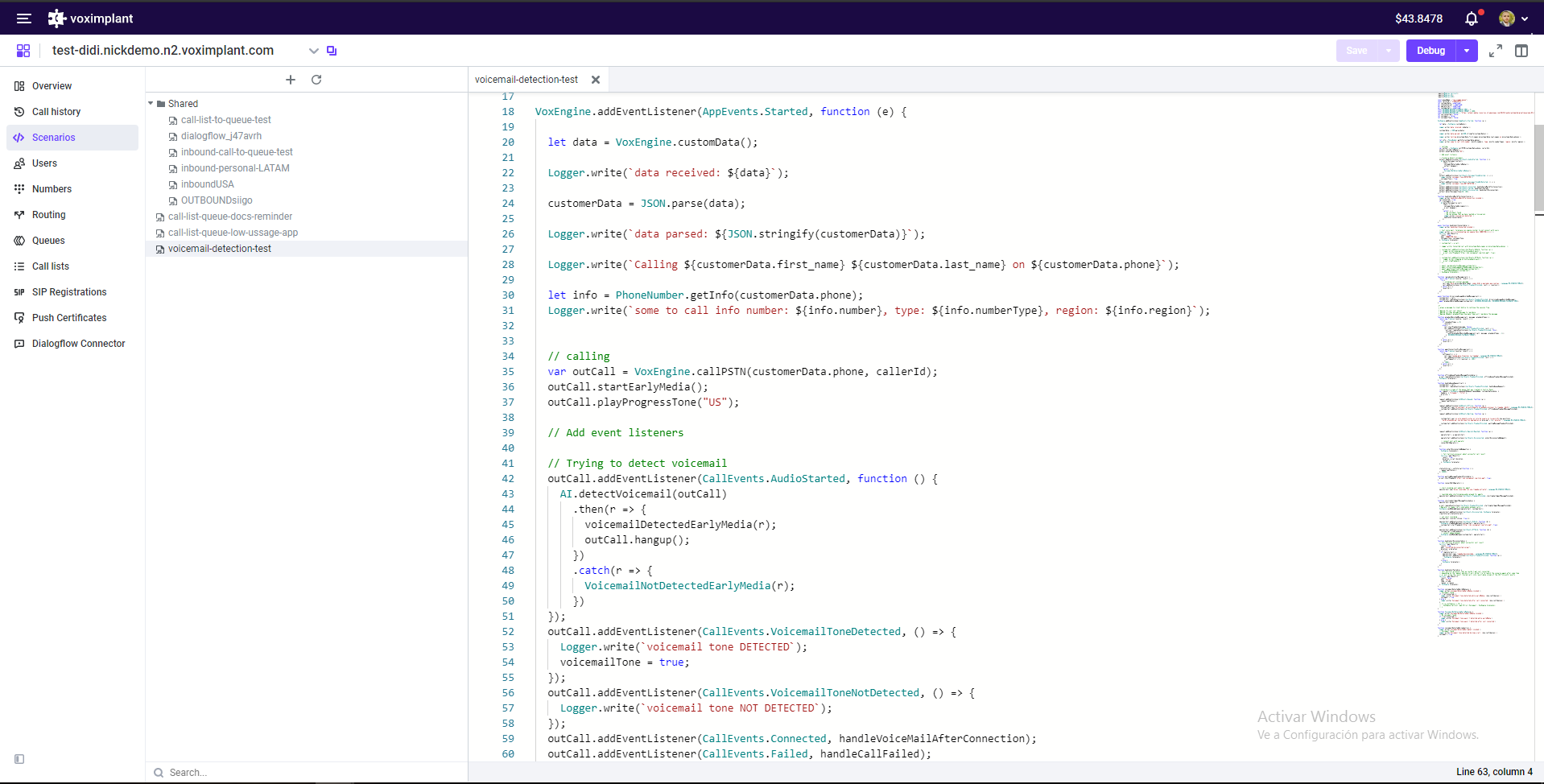Open inbound-personal-LATAM scenario
The image size is (1544, 784).
click(235, 168)
